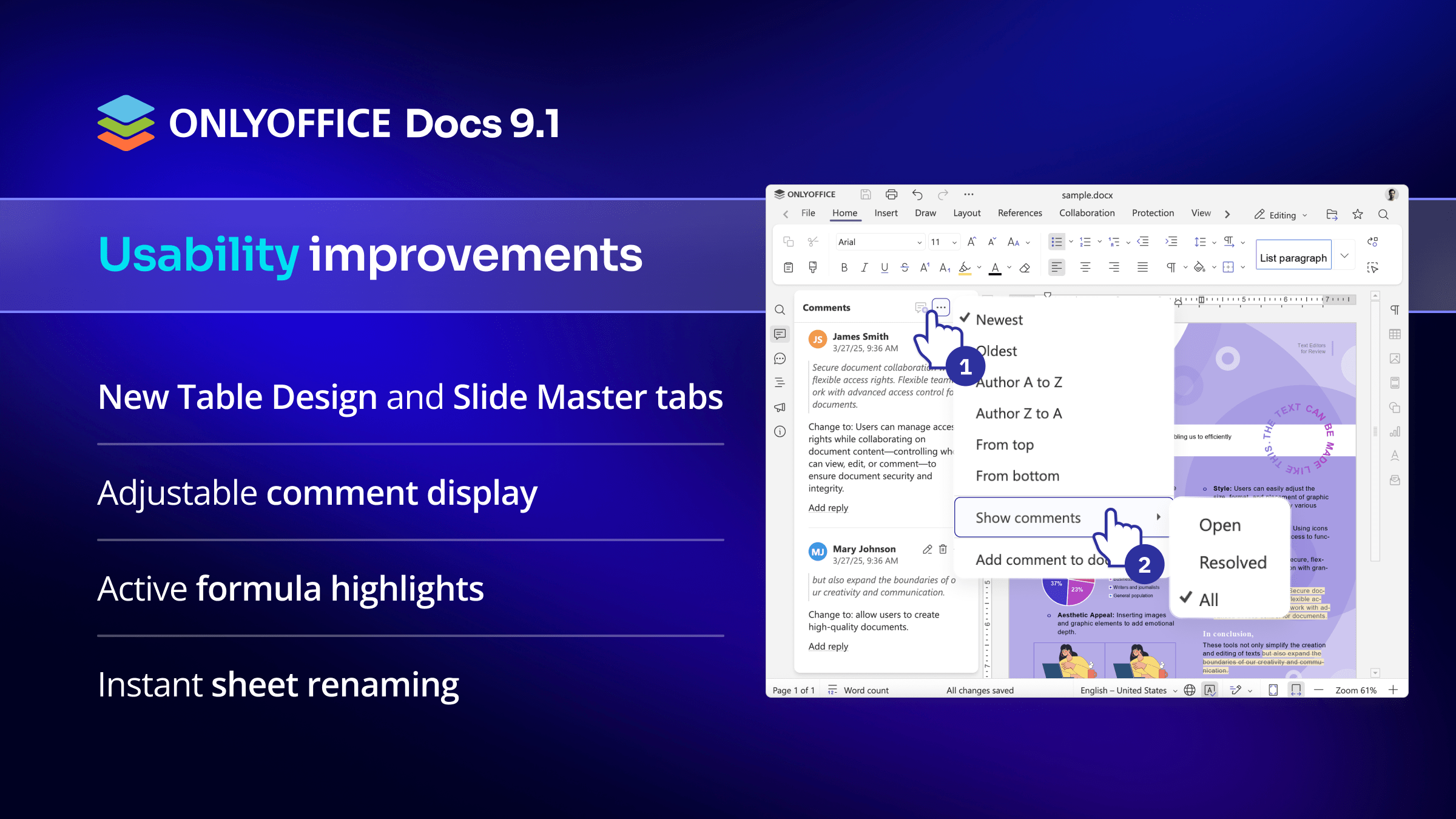Click the Undo arrow icon
The width and height of the screenshot is (1456, 819).
pyautogui.click(x=917, y=195)
